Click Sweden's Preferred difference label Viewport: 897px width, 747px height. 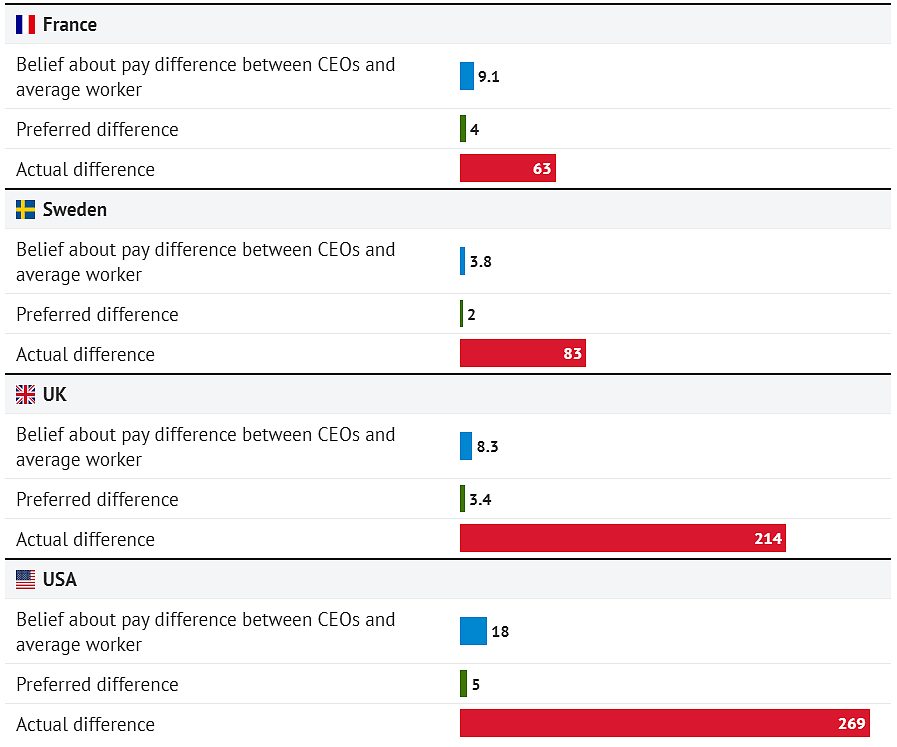coord(97,314)
